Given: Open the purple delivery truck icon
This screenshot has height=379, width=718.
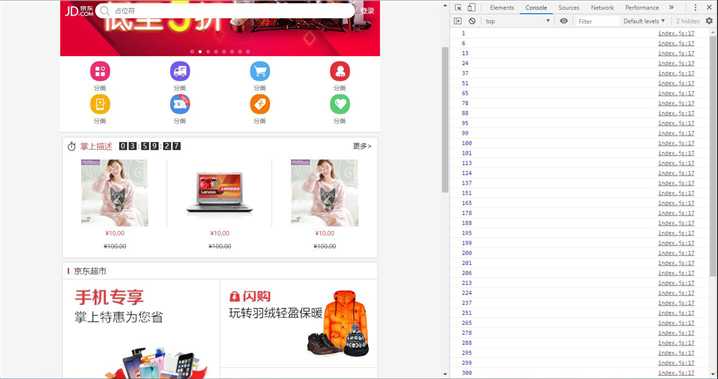Looking at the screenshot, I should point(180,71).
